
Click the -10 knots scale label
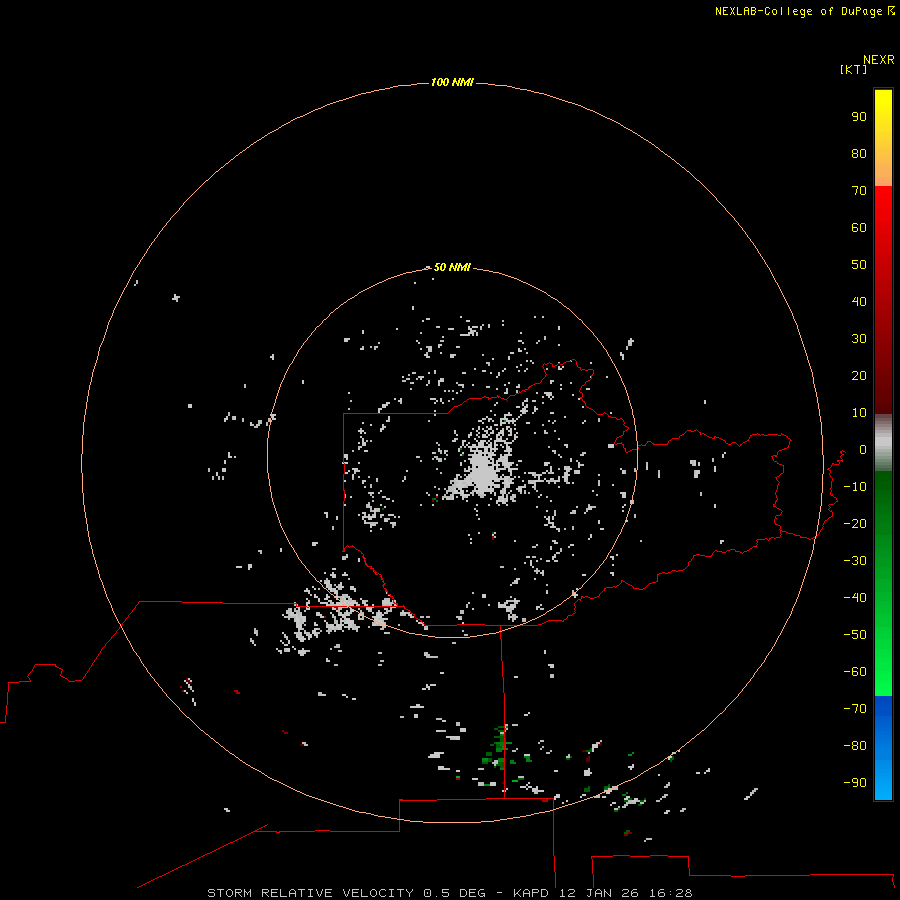pos(855,487)
